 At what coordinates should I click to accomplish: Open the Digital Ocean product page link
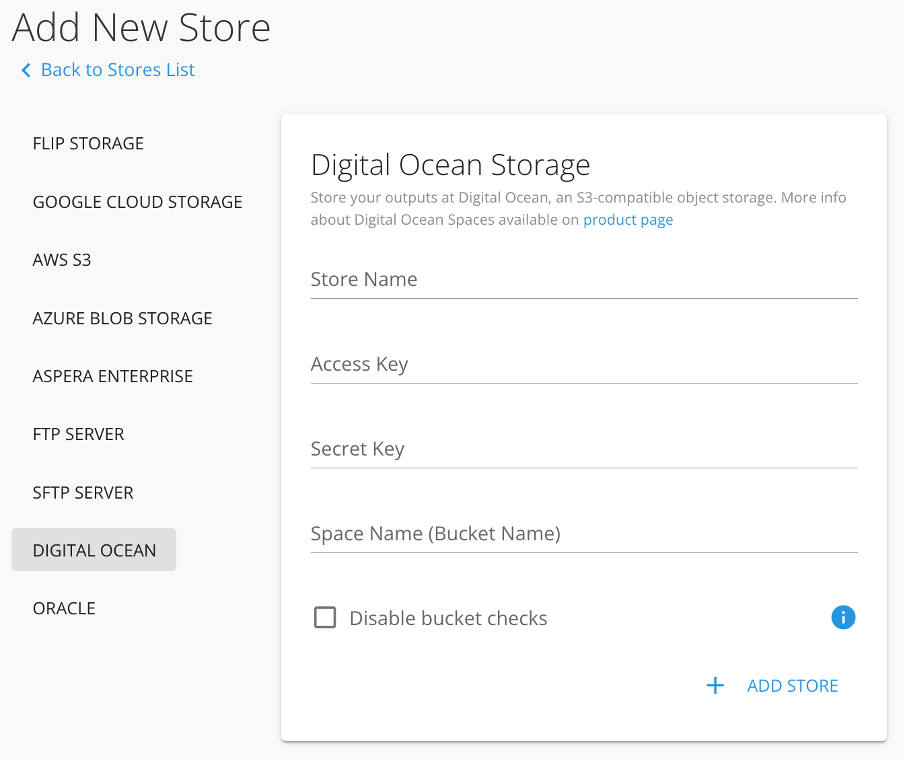pos(628,220)
